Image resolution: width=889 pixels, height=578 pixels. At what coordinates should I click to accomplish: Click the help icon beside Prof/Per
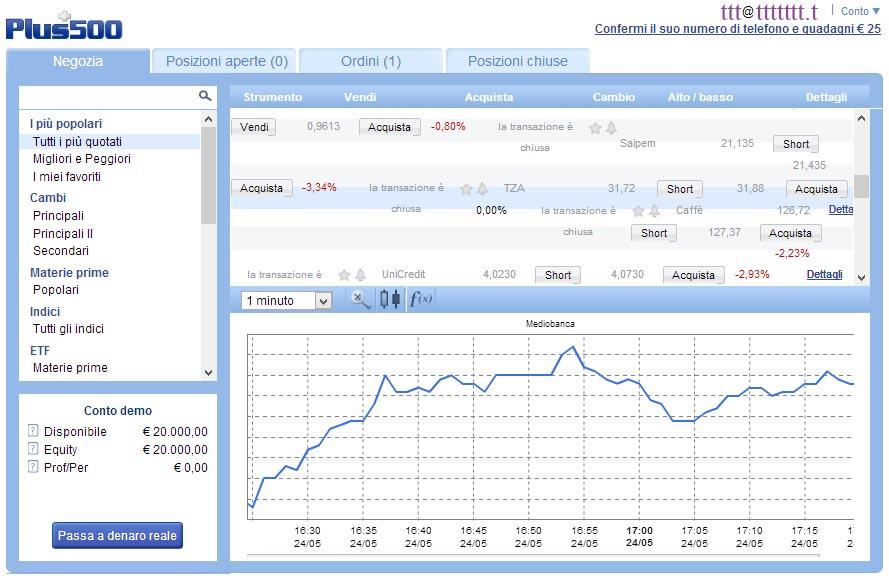[33, 467]
